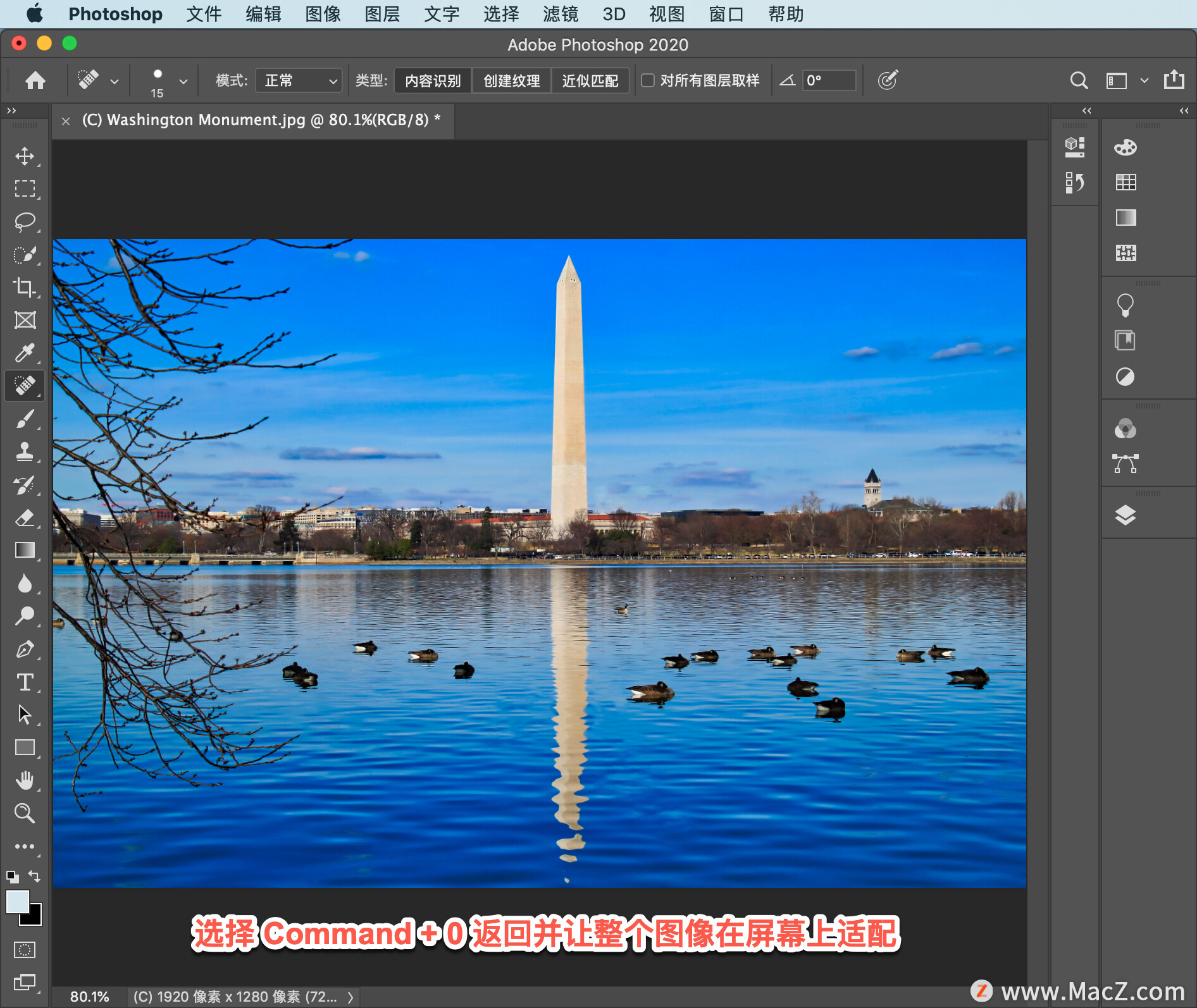Open the Channels panel icon
Image resolution: width=1197 pixels, height=1008 pixels.
pyautogui.click(x=1126, y=429)
